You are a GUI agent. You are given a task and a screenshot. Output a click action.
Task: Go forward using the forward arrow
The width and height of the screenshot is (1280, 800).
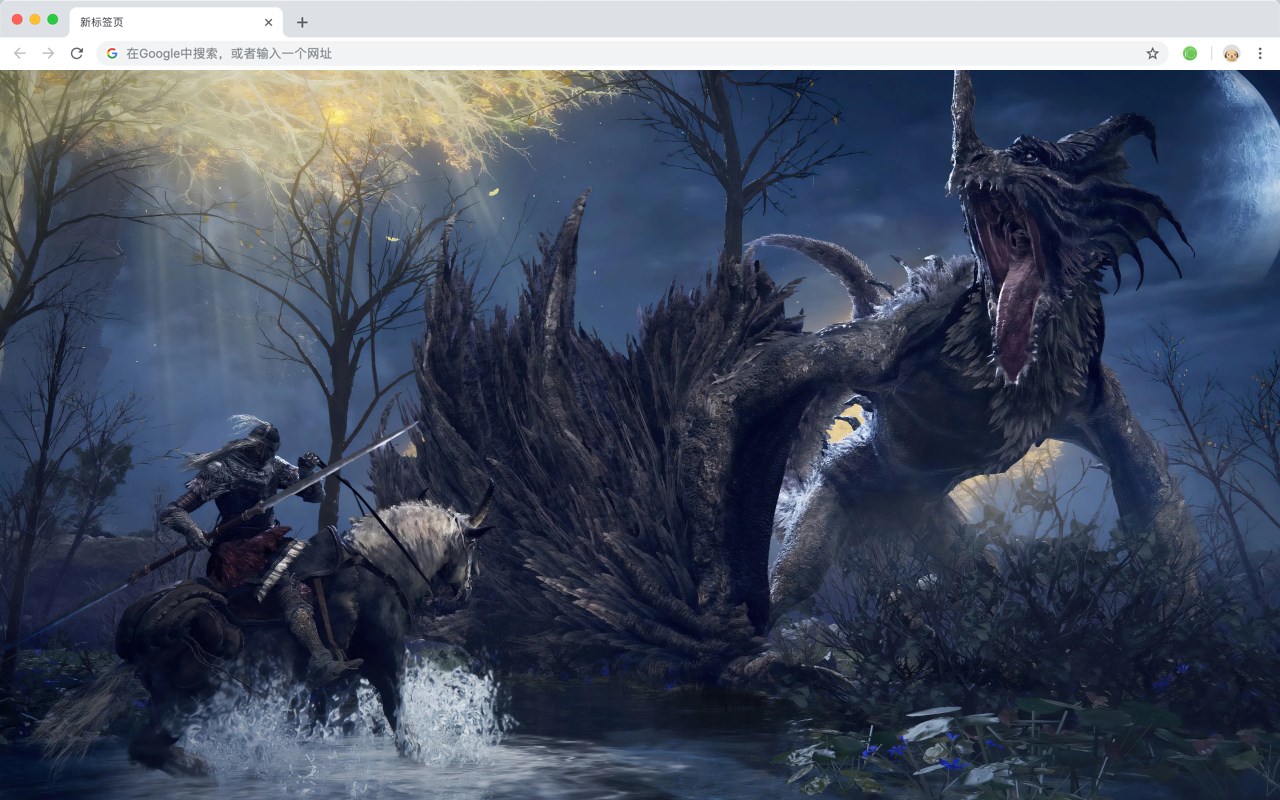click(x=48, y=53)
